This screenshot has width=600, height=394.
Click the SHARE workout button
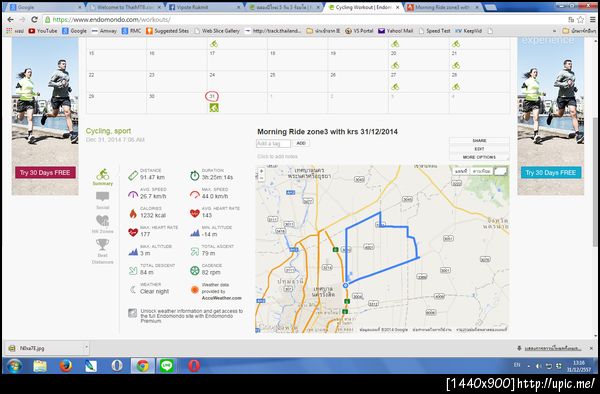click(x=479, y=140)
